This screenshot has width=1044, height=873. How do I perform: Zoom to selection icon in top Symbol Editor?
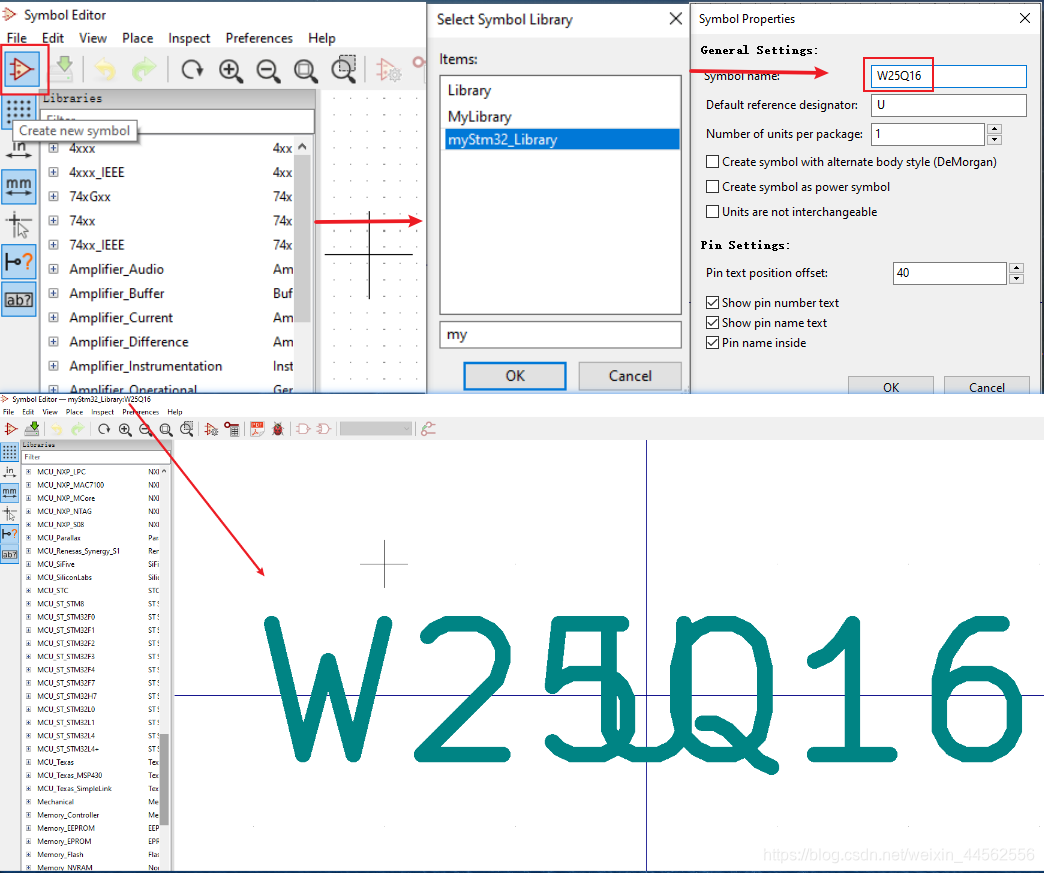[x=344, y=69]
